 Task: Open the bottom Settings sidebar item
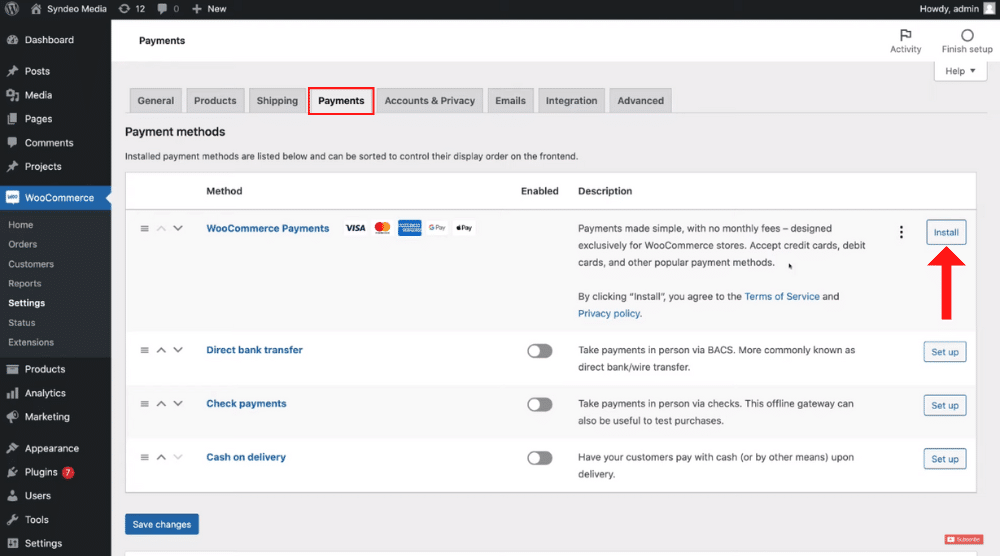[x=43, y=543]
